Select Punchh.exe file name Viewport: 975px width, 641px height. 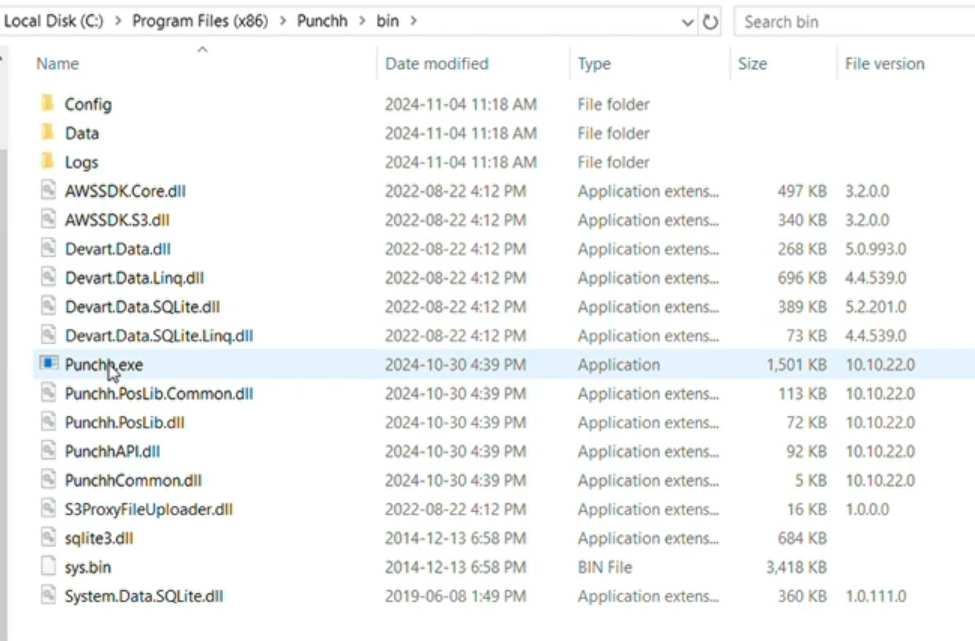coord(104,365)
